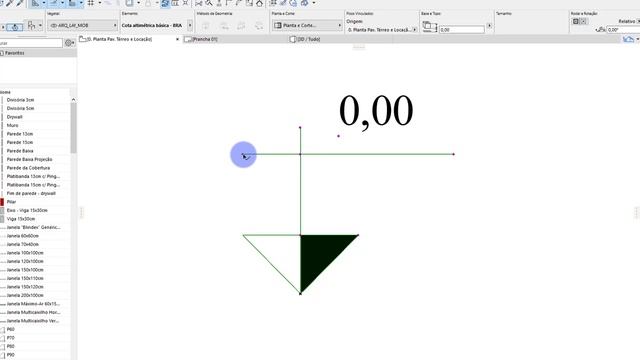
Task: Expand the Planta e Corte flyout arrow
Action: (x=340, y=25)
